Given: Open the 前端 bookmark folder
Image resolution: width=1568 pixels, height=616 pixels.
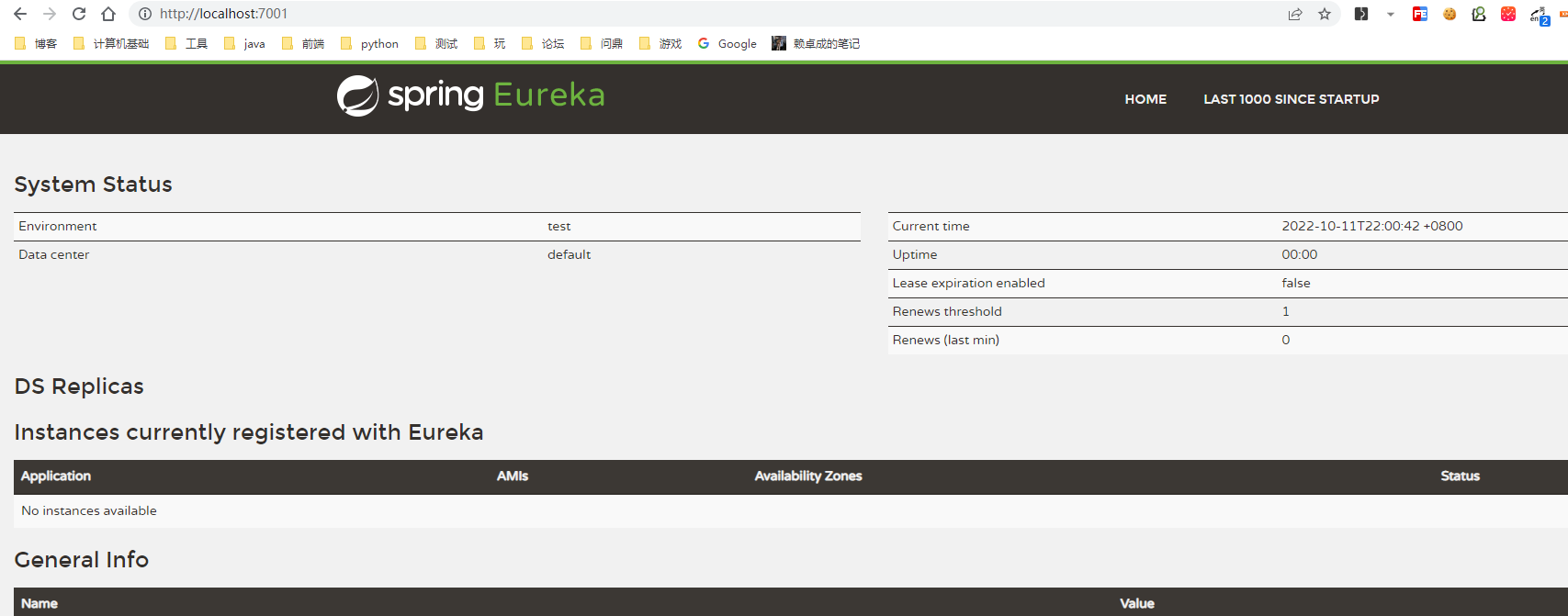Looking at the screenshot, I should [303, 43].
